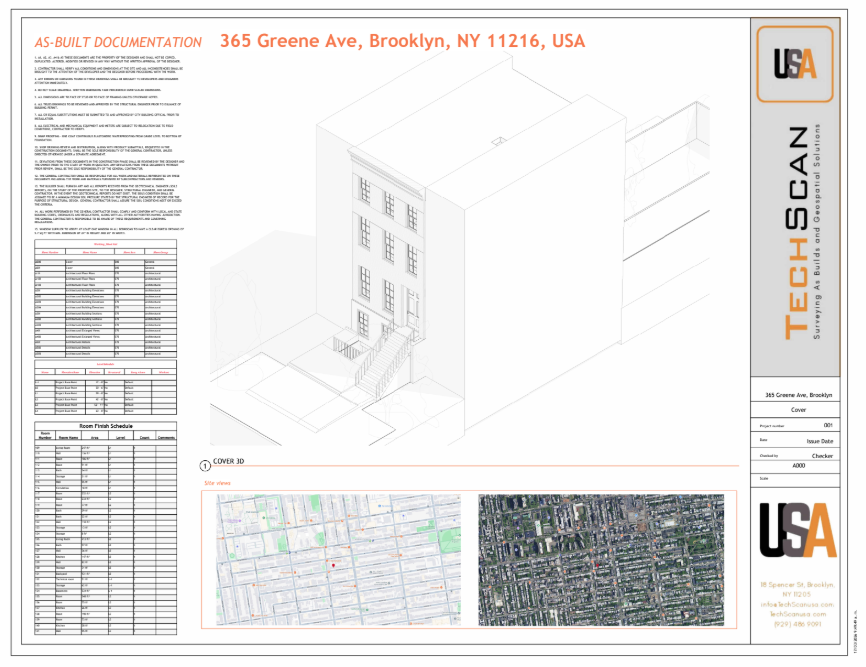The height and width of the screenshot is (667, 866).
Task: Click the TechScanusa.com website link
Action: pyautogui.click(x=797, y=614)
